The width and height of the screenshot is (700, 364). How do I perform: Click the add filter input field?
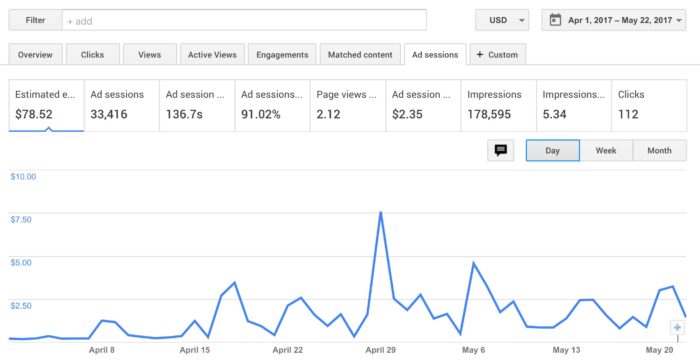click(x=244, y=21)
